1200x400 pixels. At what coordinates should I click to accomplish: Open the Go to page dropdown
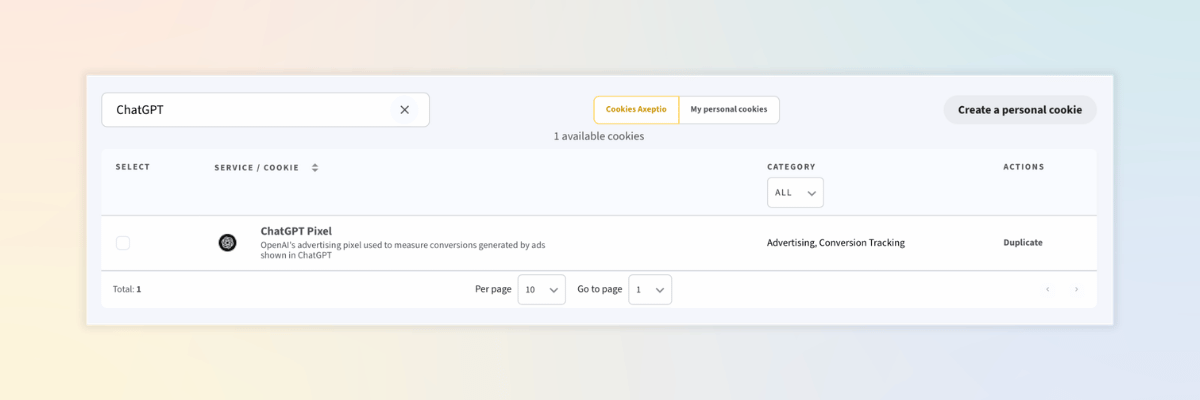point(650,289)
